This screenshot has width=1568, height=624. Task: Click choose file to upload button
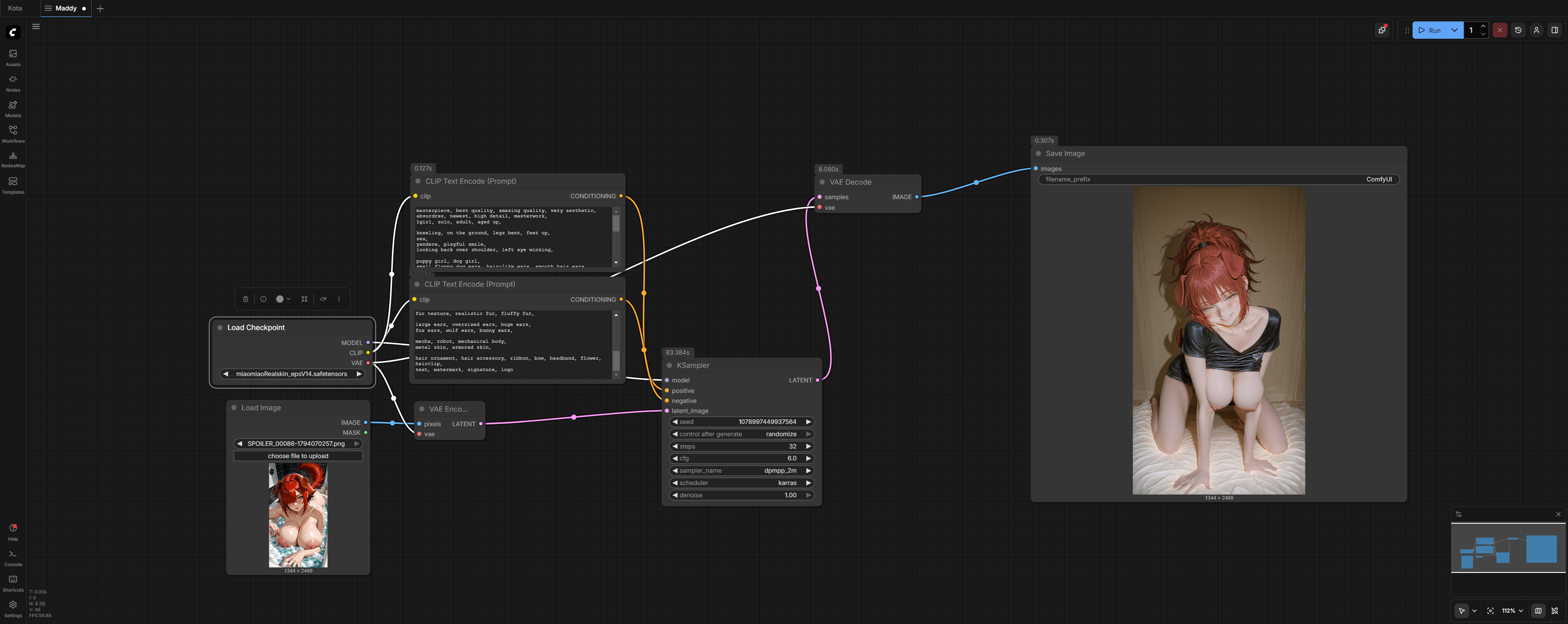point(298,456)
